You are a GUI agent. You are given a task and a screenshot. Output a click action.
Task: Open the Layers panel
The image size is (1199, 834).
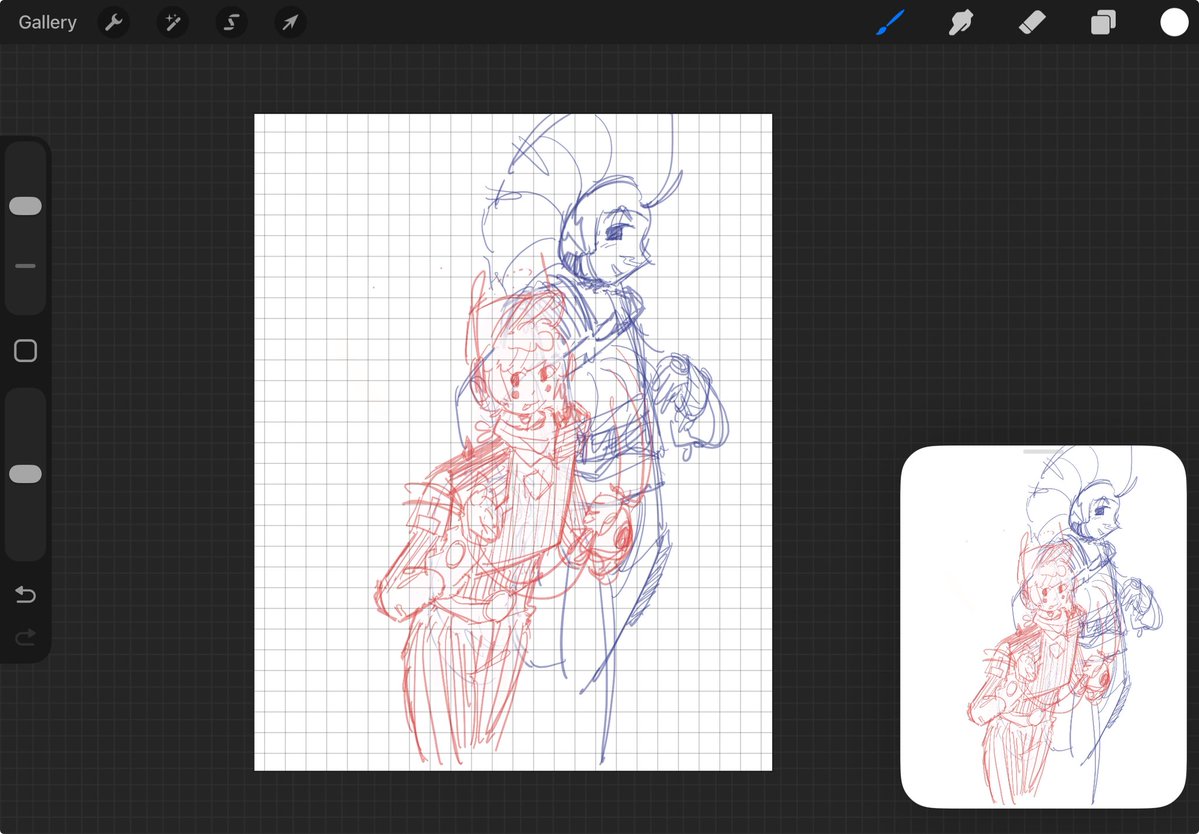1103,23
